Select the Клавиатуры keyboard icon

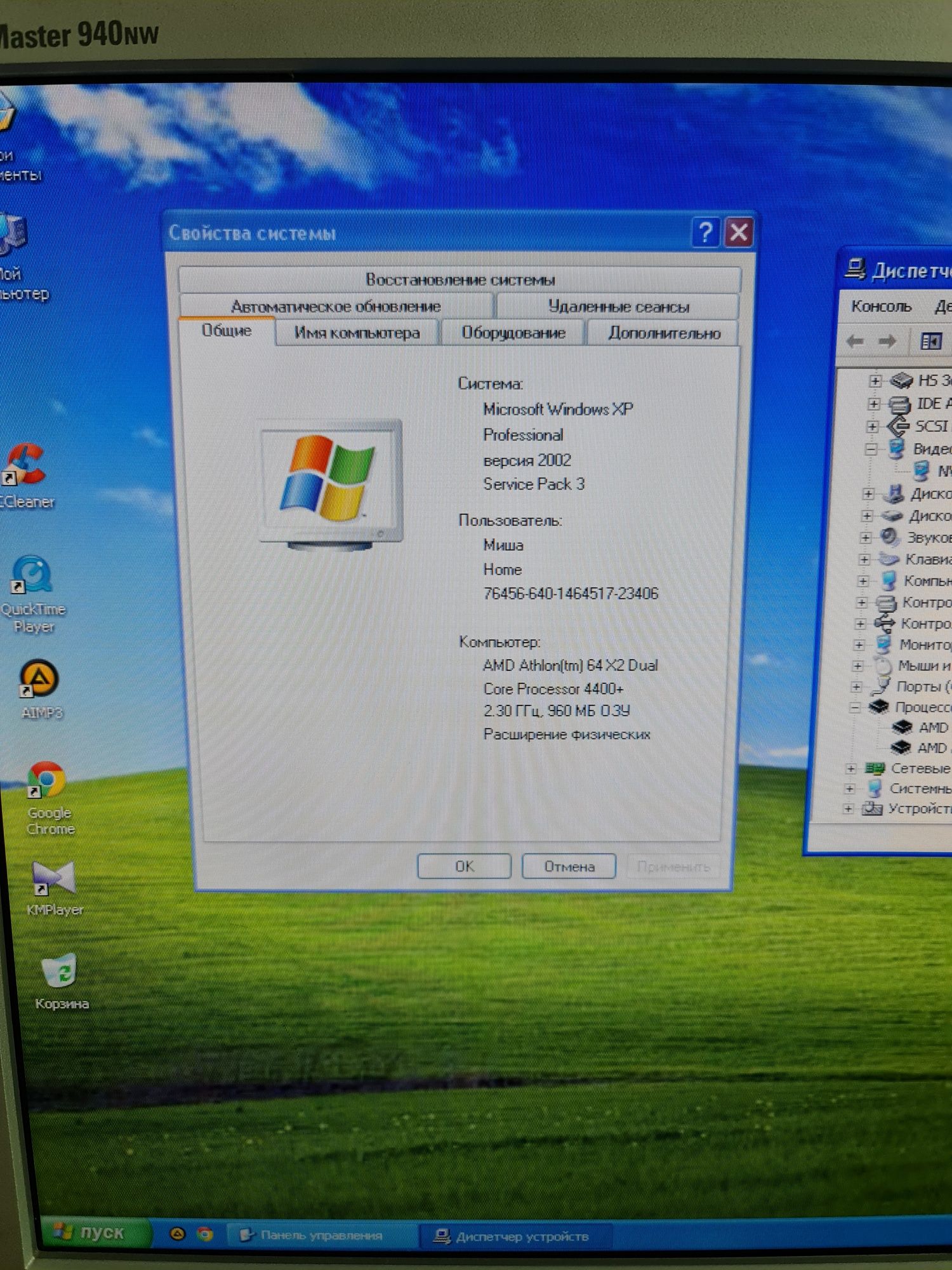pyautogui.click(x=889, y=559)
